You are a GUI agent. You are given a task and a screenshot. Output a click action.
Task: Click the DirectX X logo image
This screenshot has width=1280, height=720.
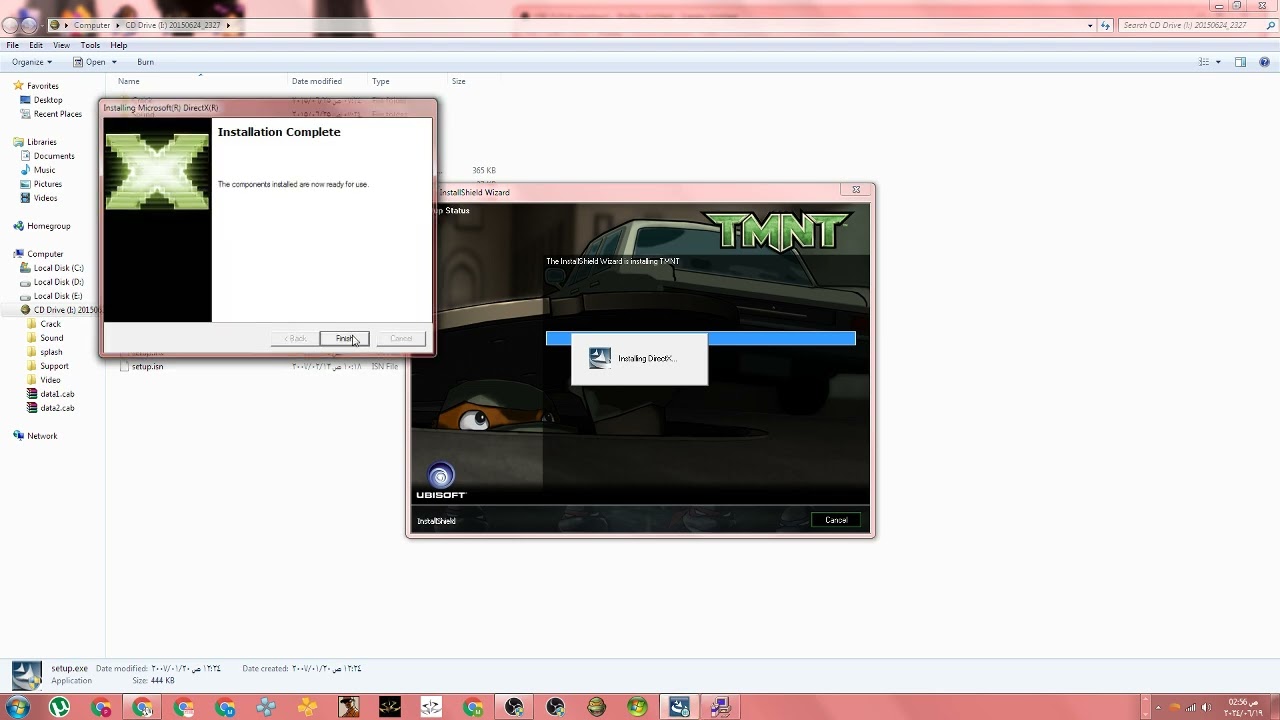(158, 171)
